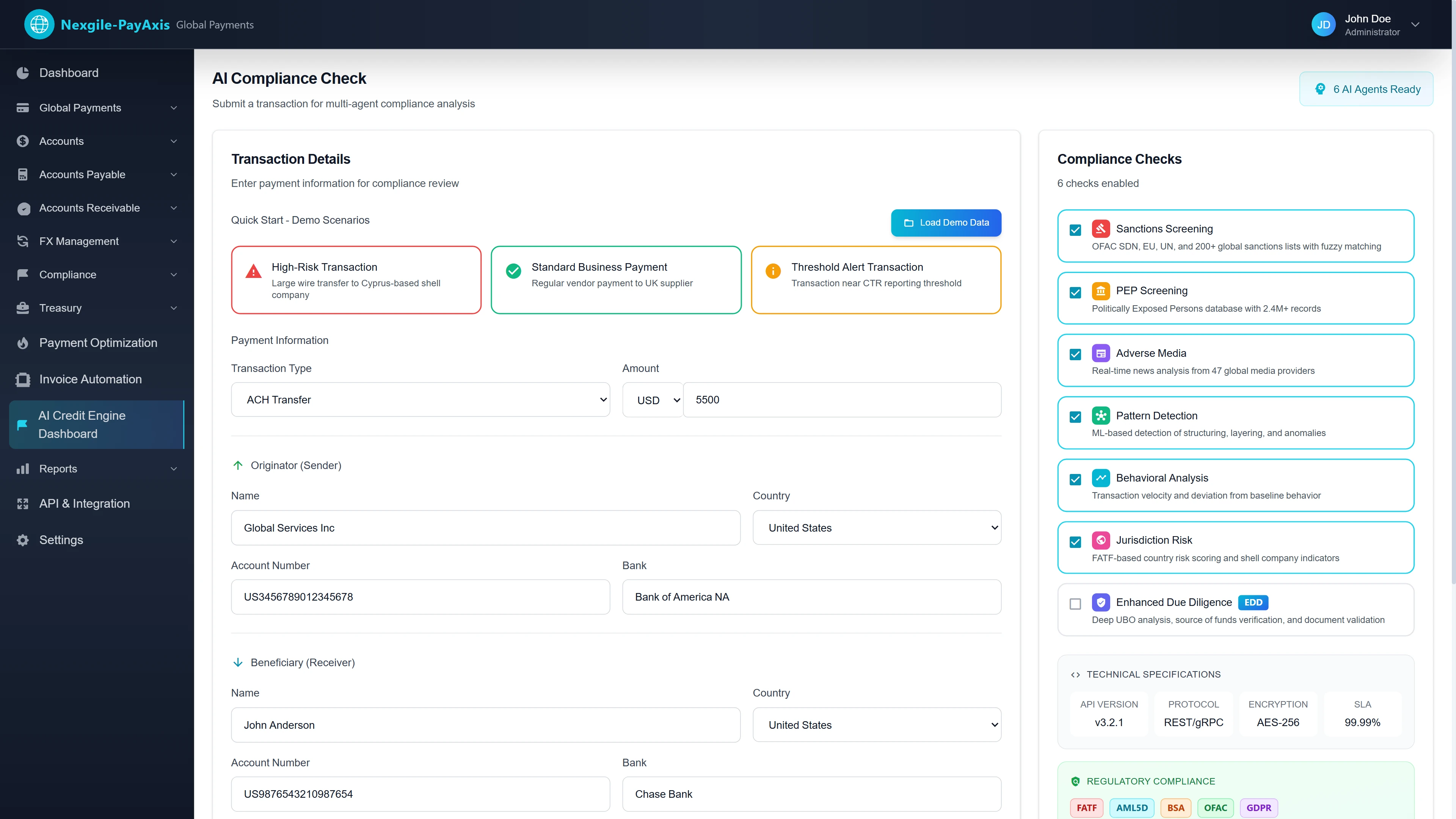Click the Nexgile-PayAxis globe logo
The image size is (1456, 819).
(x=39, y=24)
